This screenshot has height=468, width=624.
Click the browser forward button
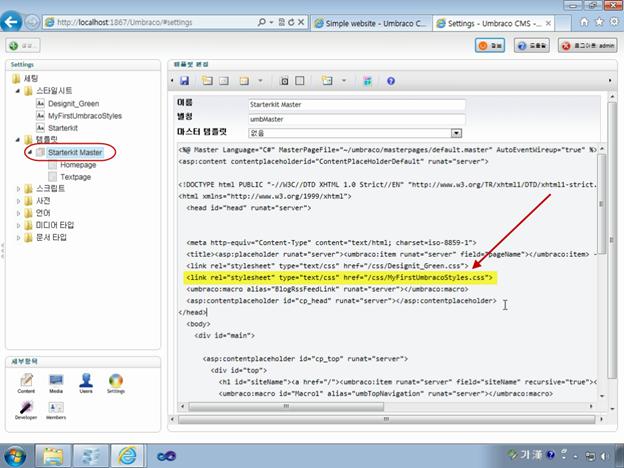[32, 22]
